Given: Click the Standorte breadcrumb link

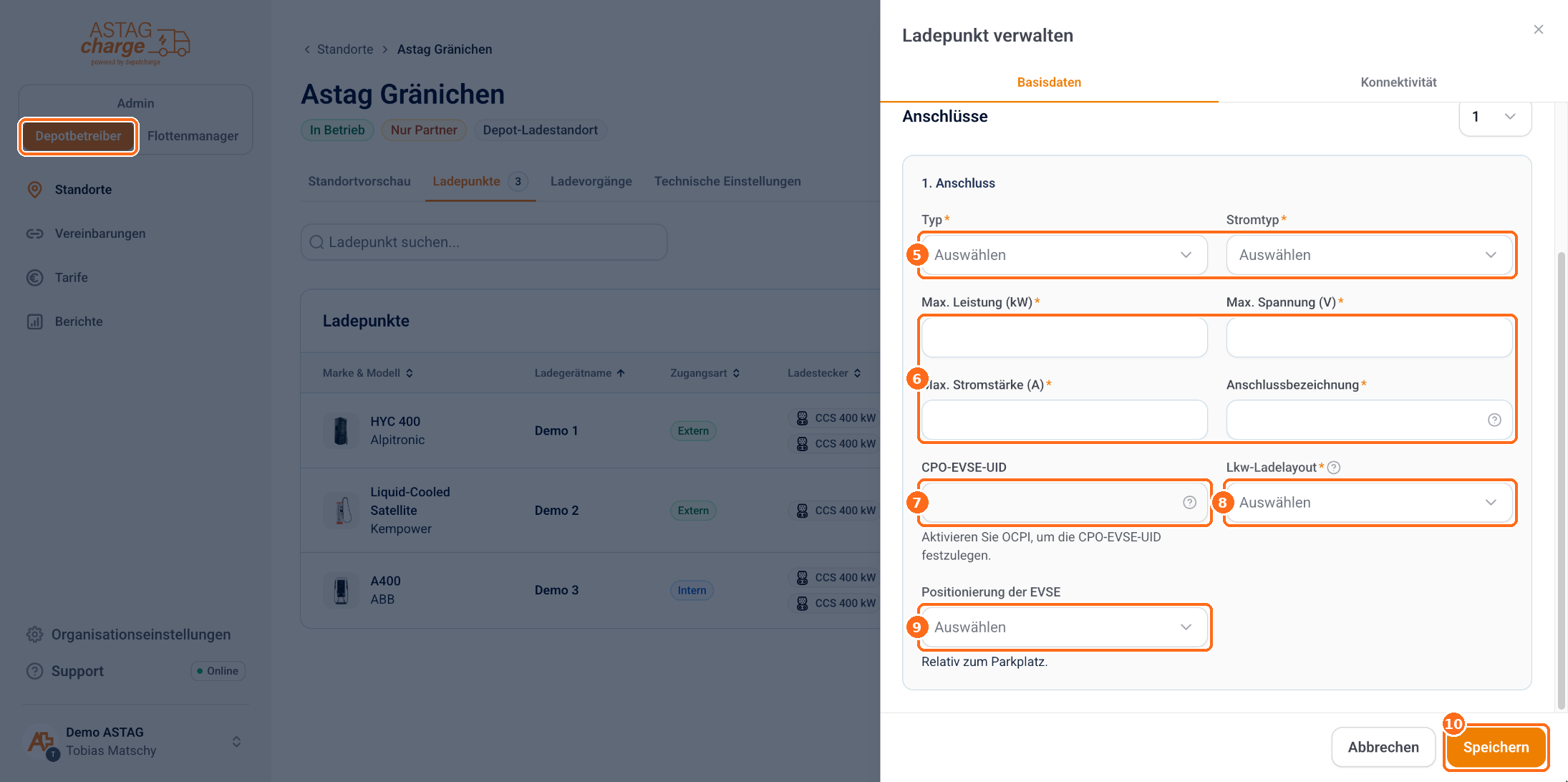Looking at the screenshot, I should pos(345,49).
